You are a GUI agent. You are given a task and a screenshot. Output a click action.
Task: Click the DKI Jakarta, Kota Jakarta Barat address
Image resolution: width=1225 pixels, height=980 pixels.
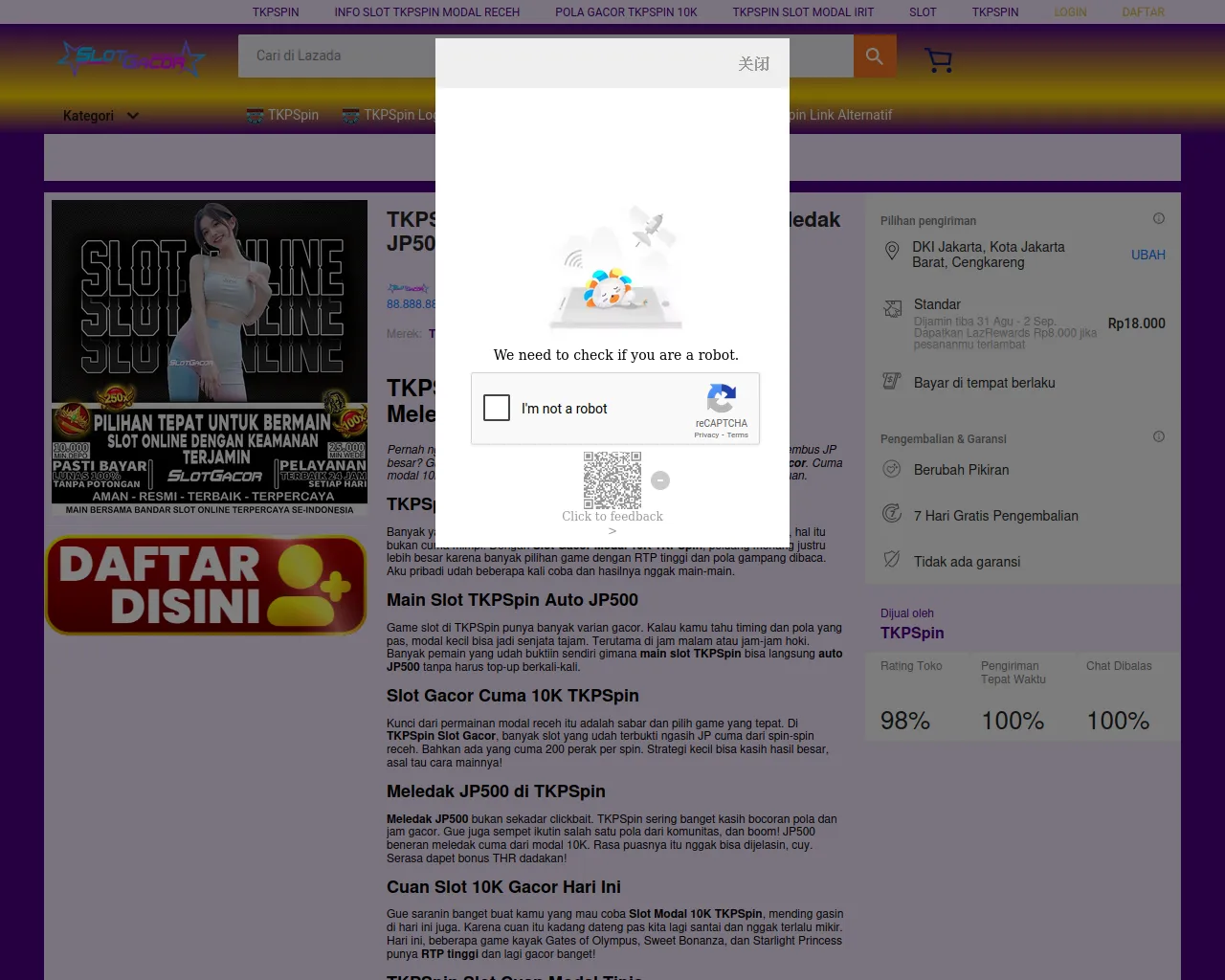pos(989,255)
